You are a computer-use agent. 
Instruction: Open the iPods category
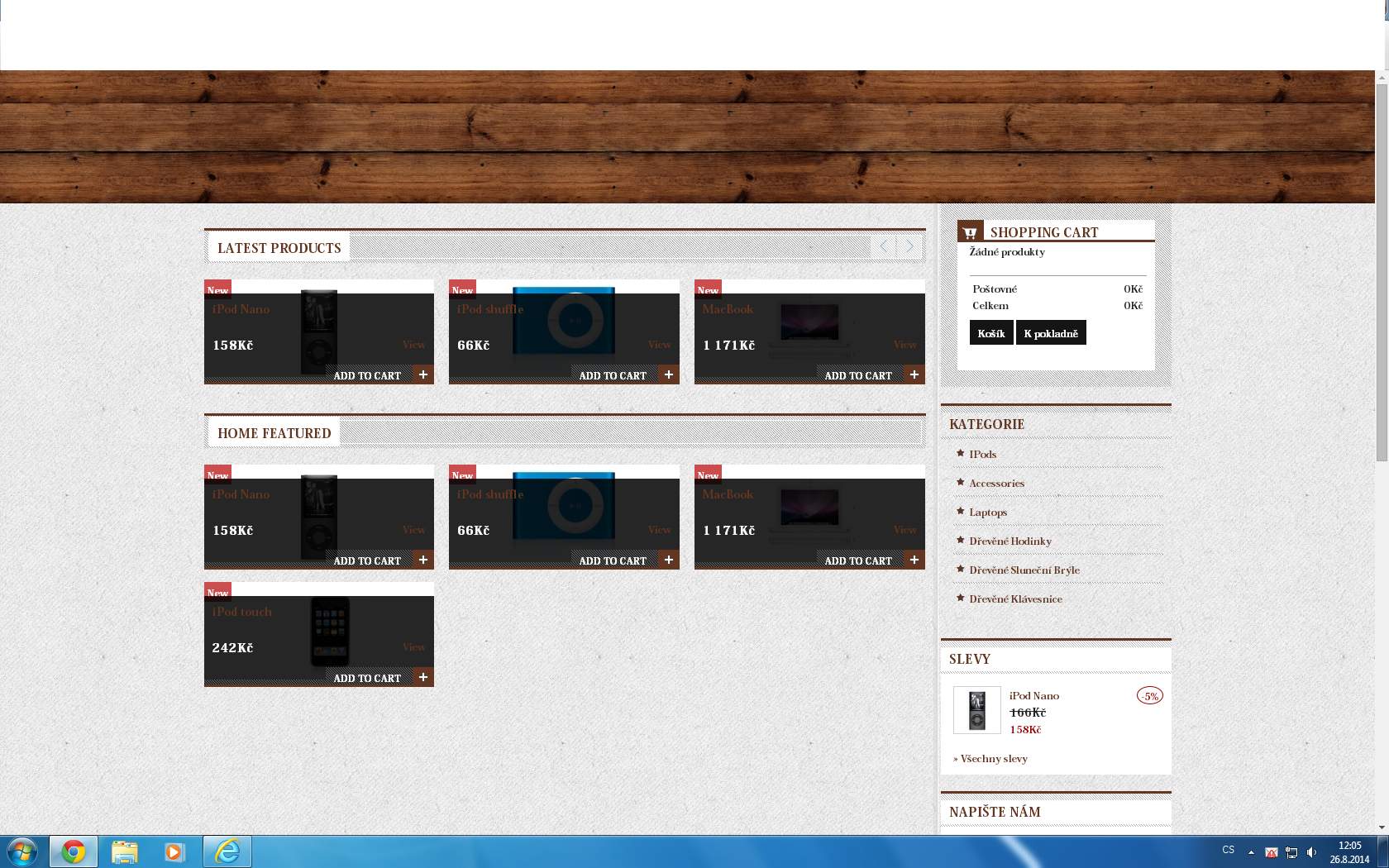(x=983, y=454)
